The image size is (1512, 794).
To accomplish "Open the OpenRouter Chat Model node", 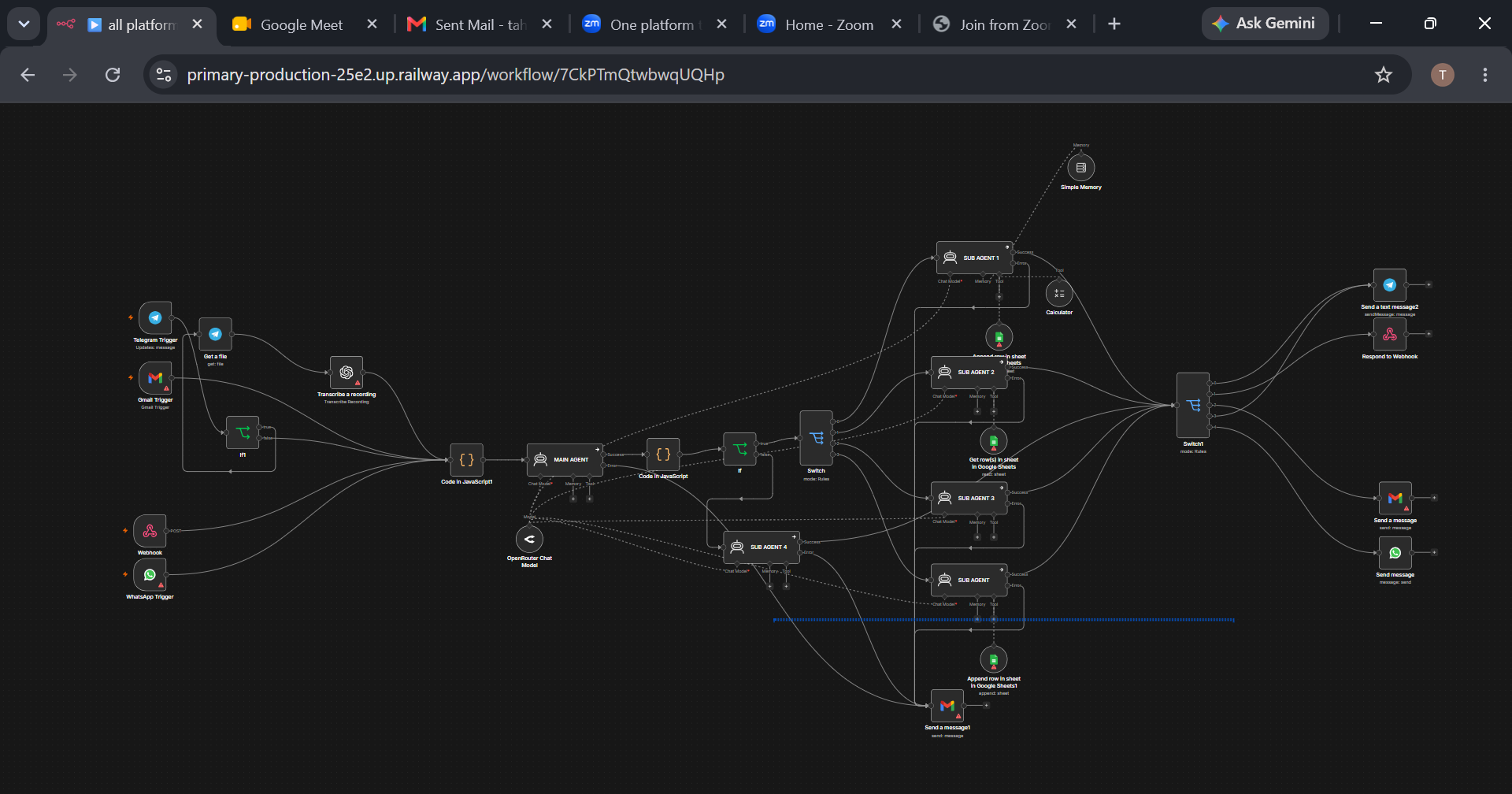I will pos(529,540).
